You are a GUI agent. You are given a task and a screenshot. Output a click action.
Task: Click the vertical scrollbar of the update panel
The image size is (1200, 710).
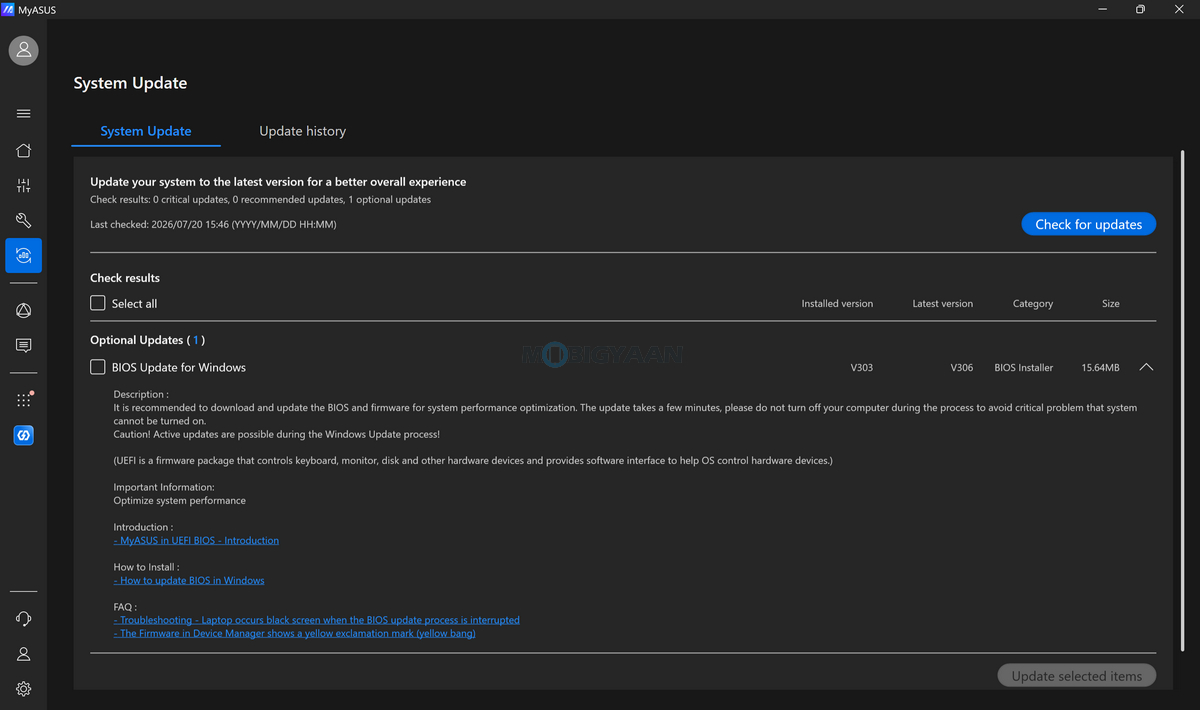pyautogui.click(x=1183, y=400)
